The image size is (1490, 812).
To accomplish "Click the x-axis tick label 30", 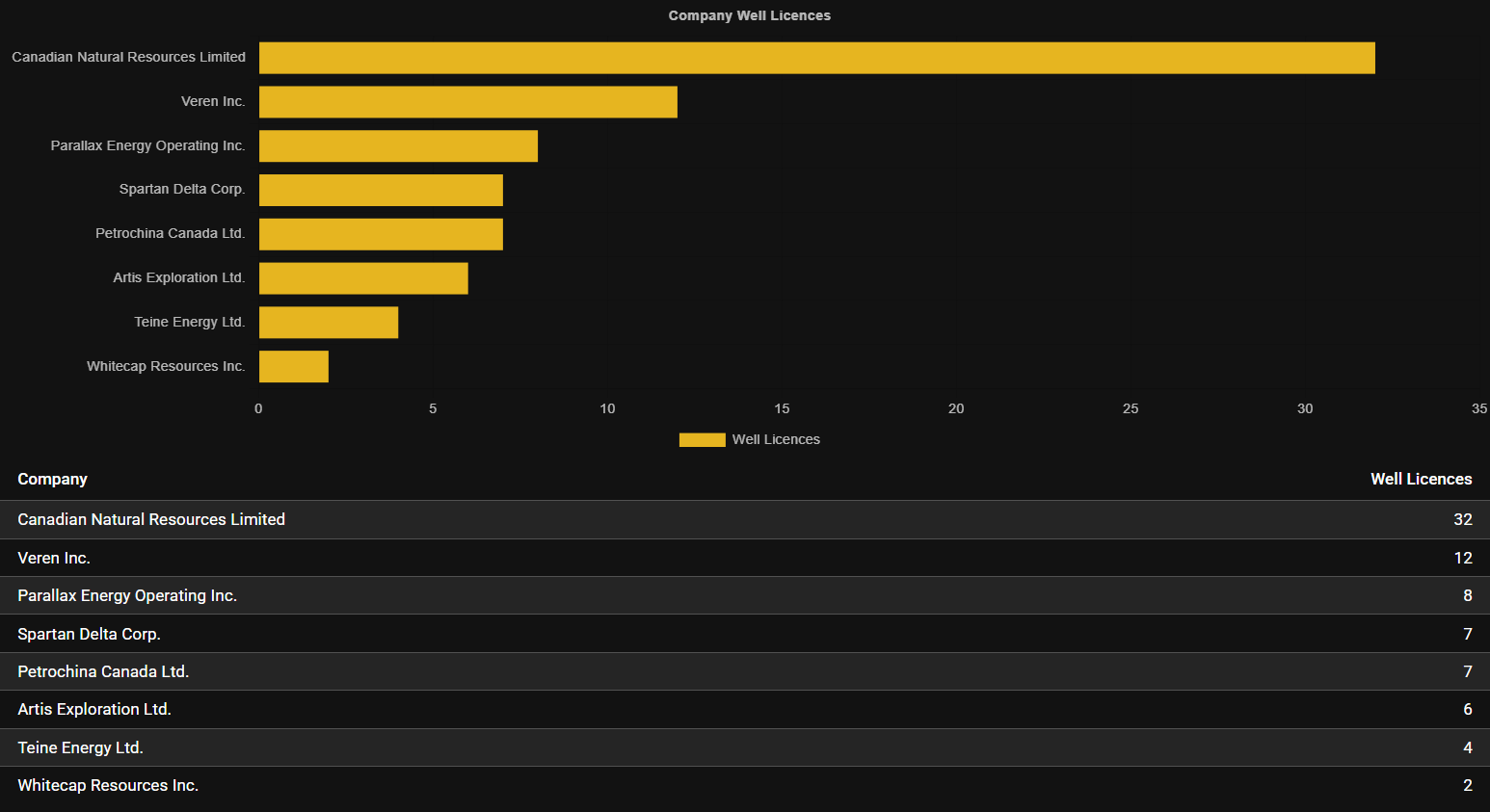I will [1305, 408].
